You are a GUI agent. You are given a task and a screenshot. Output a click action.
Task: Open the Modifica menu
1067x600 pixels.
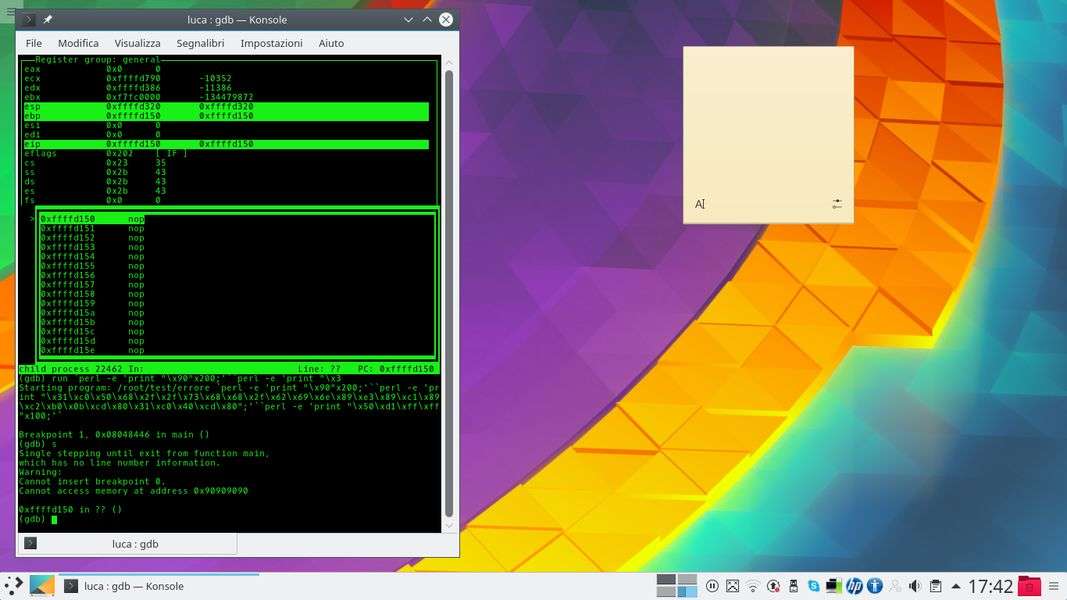[78, 43]
